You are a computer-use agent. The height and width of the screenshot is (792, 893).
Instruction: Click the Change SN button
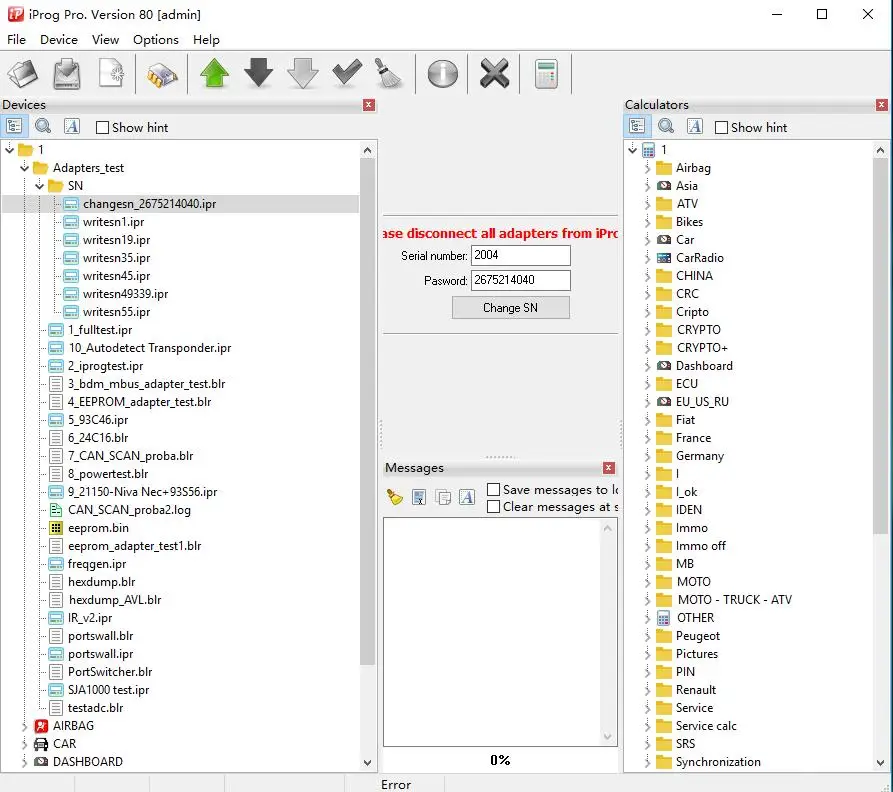pos(510,307)
